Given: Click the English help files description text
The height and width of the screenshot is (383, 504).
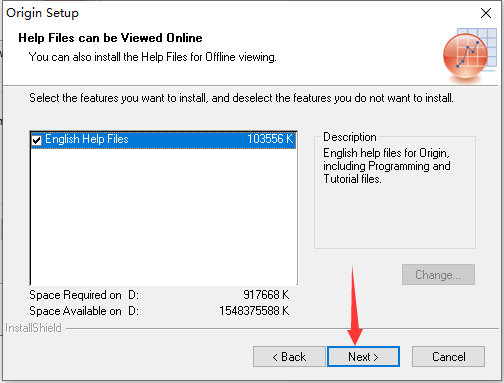Looking at the screenshot, I should point(387,166).
